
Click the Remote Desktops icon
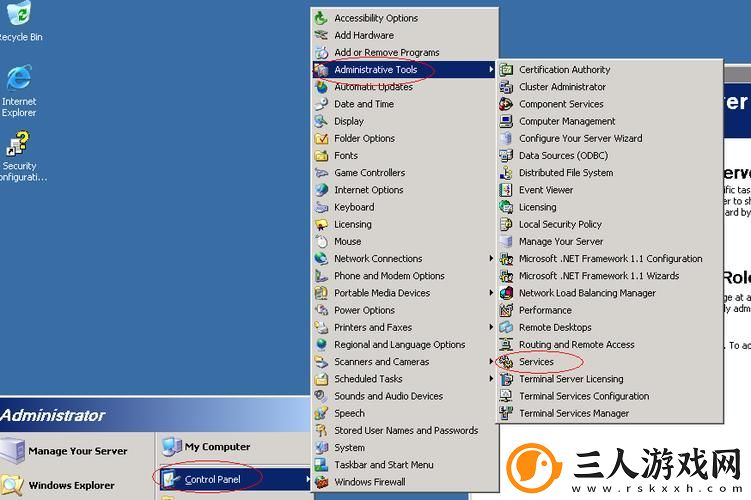point(506,328)
